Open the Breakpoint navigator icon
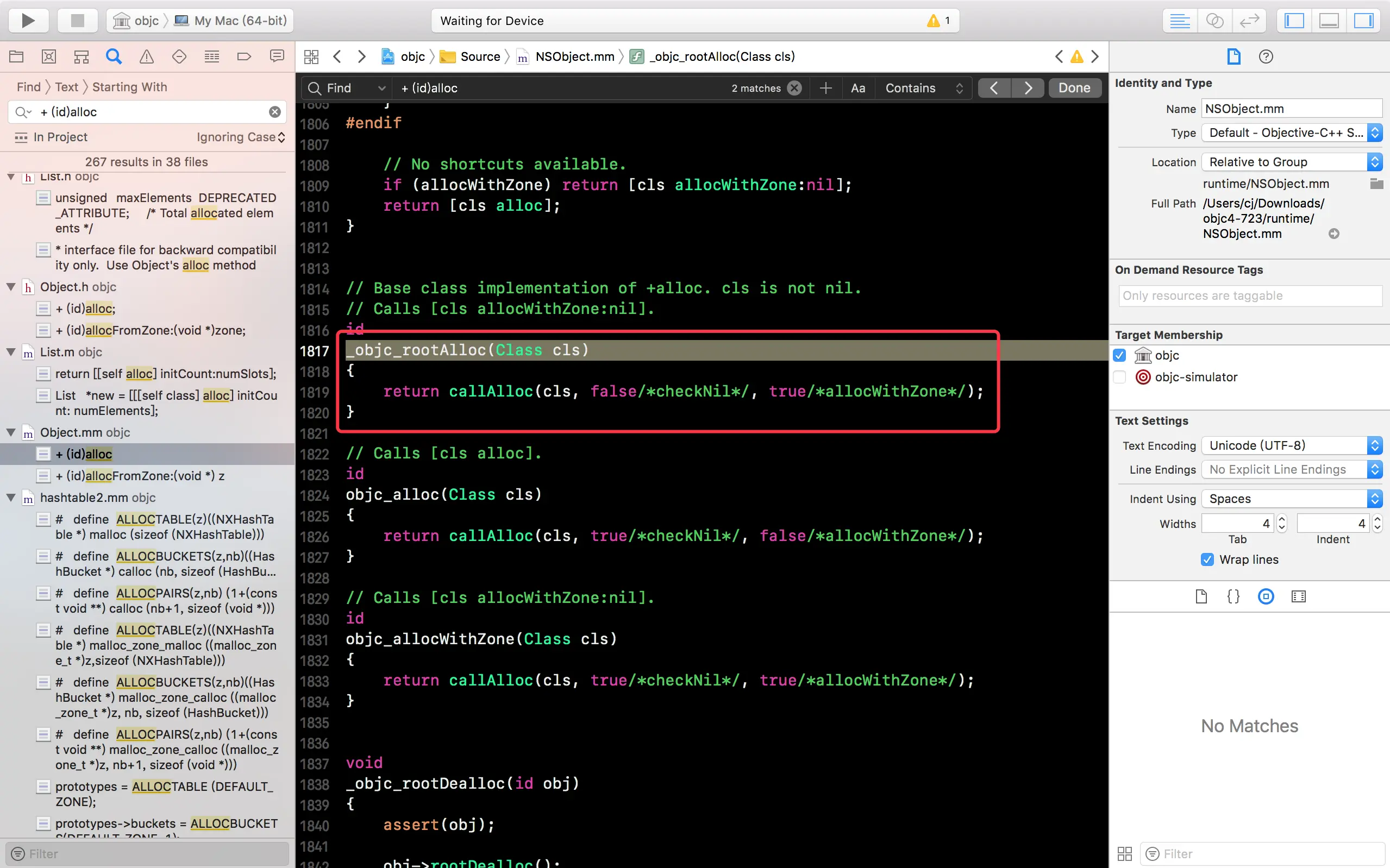1390x868 pixels. click(x=244, y=56)
